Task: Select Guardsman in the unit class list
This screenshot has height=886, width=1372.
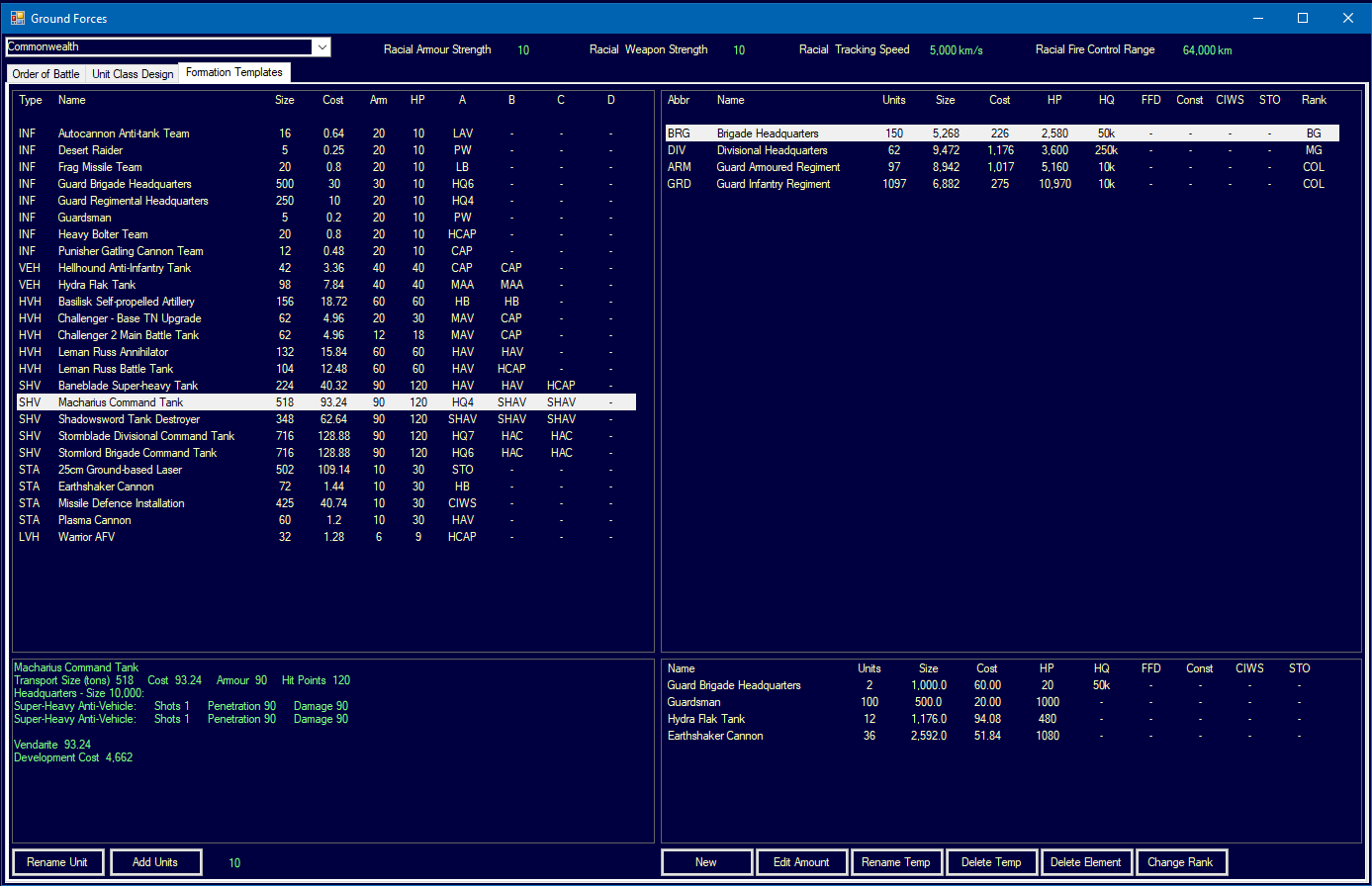Action: (x=326, y=218)
